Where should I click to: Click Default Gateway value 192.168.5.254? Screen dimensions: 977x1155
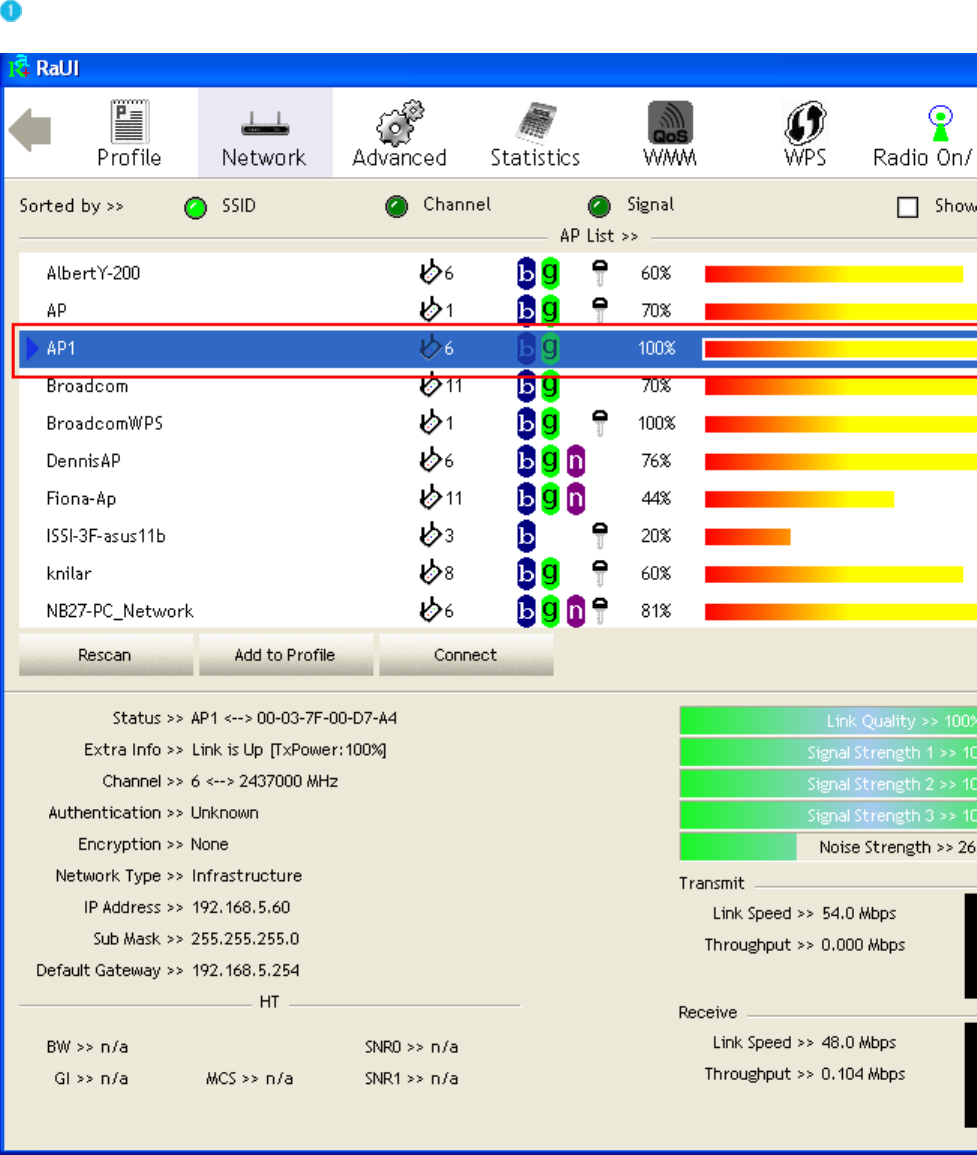[x=245, y=971]
